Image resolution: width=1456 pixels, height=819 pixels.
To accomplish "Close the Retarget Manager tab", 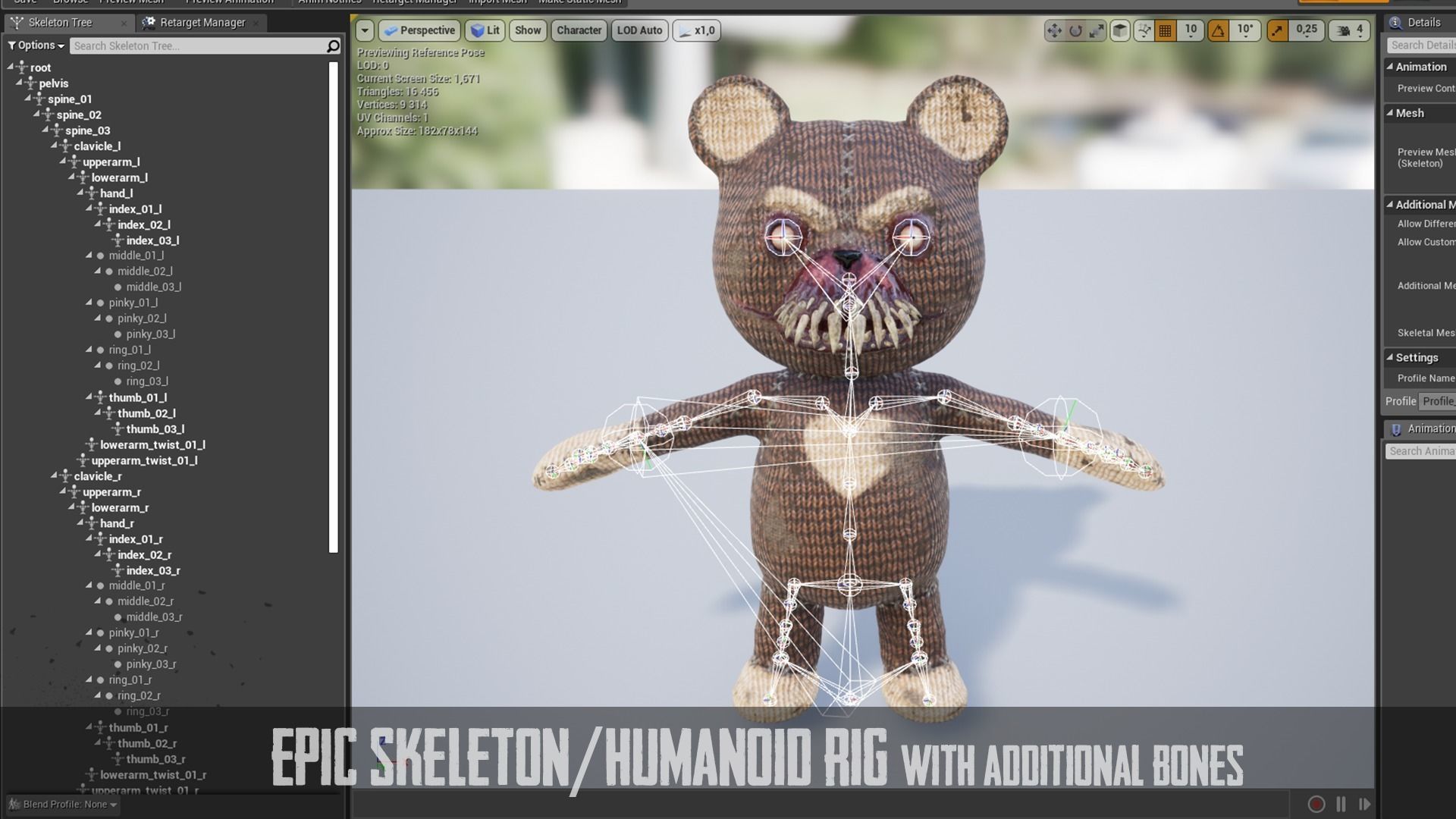I will [x=256, y=24].
